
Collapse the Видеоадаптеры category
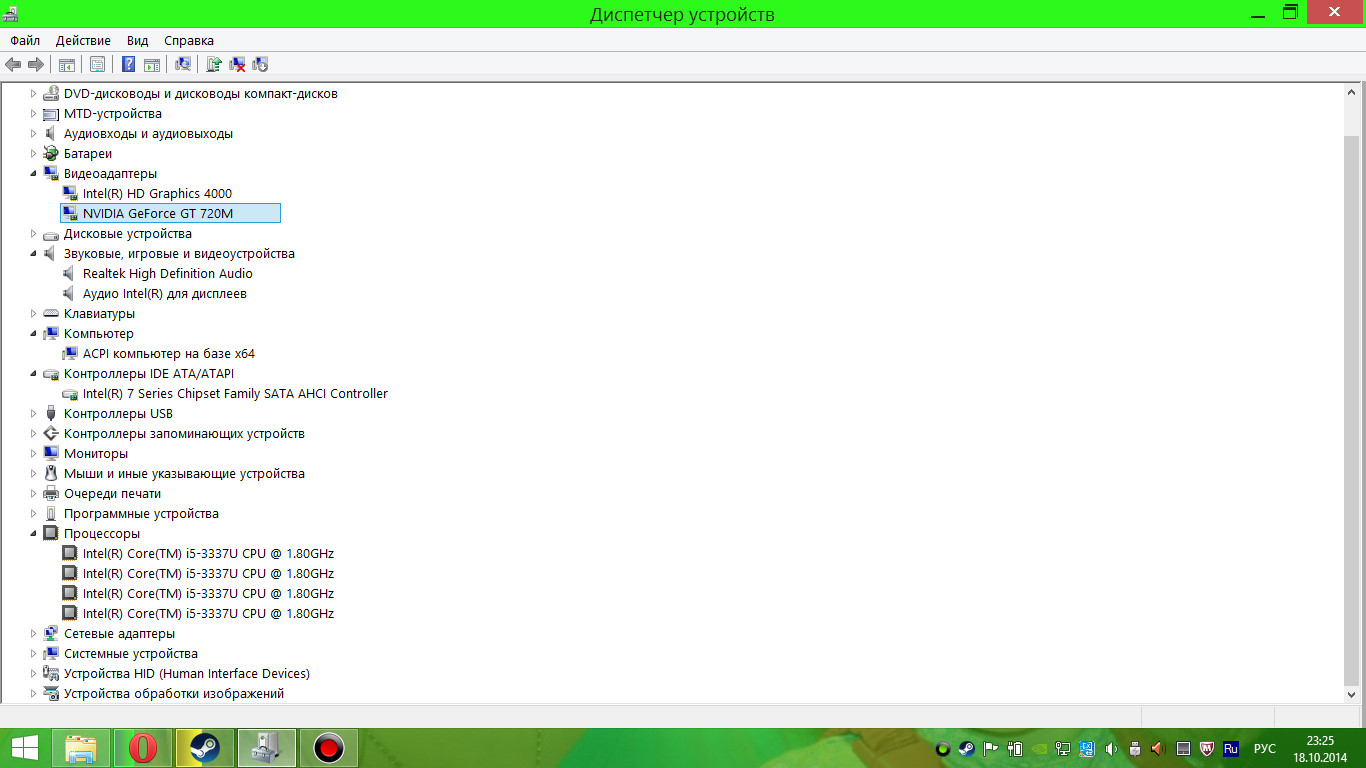click(x=33, y=173)
